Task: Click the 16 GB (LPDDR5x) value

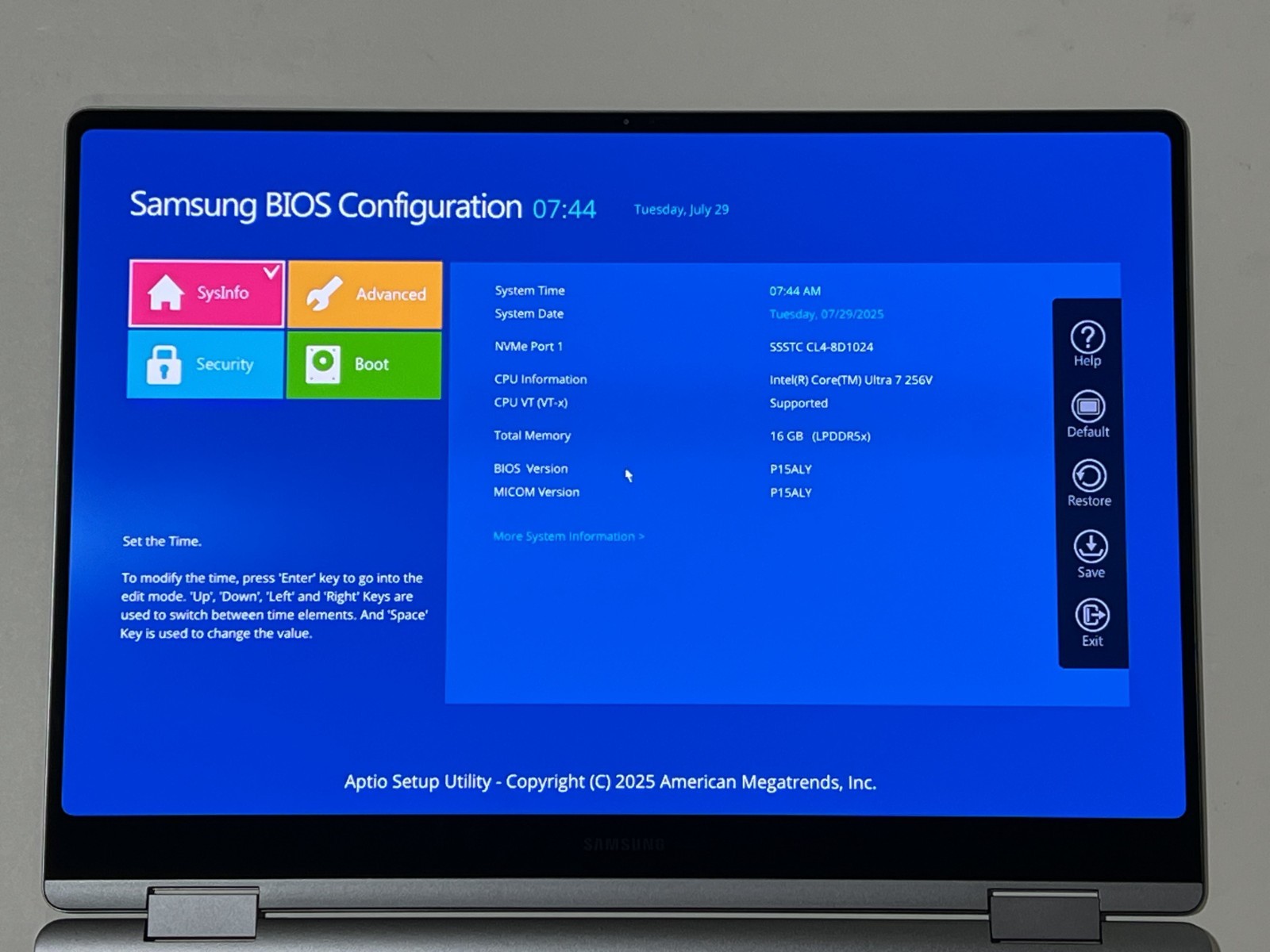Action: 820,436
